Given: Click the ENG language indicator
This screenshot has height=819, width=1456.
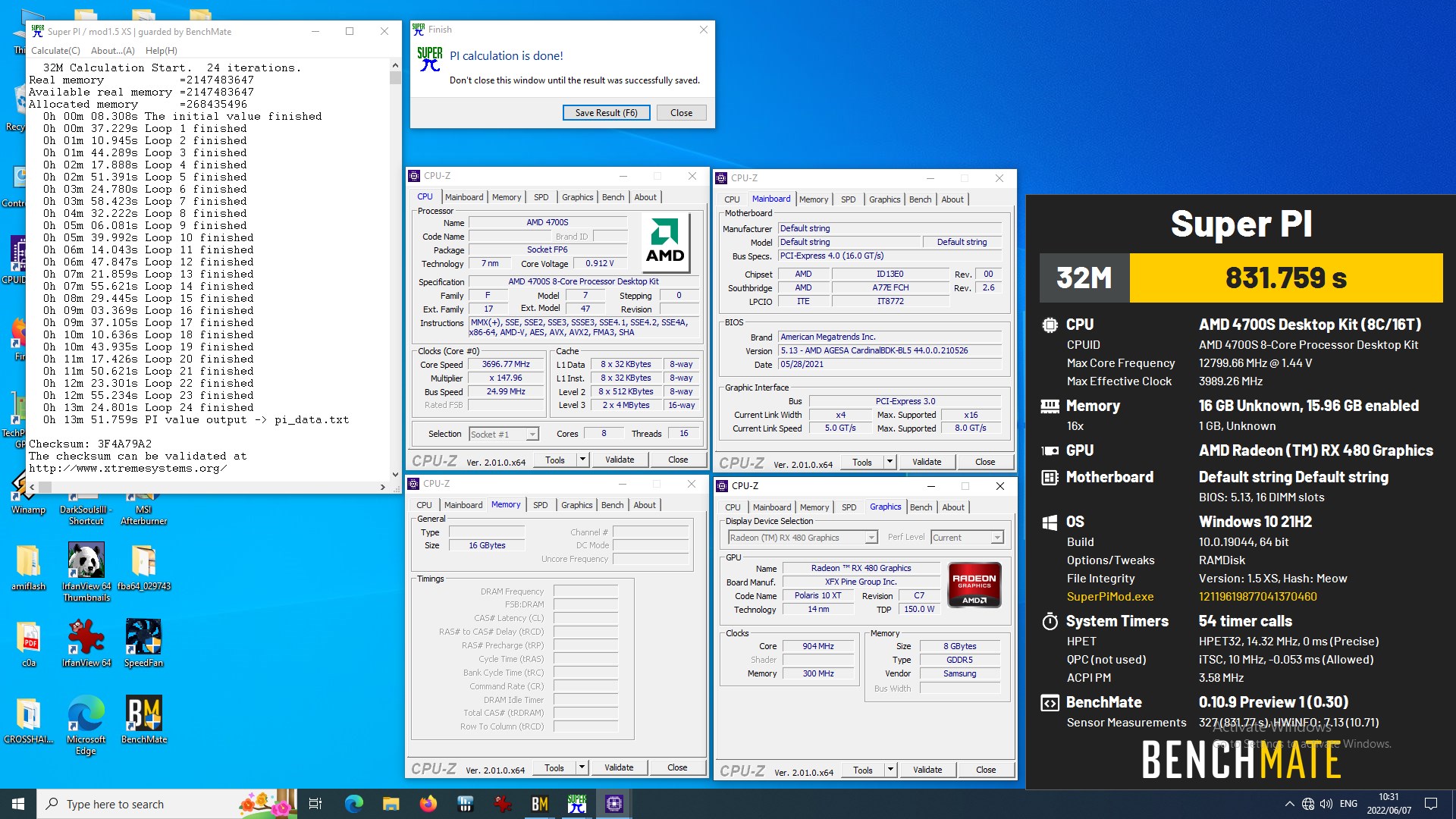Looking at the screenshot, I should pos(1348,804).
